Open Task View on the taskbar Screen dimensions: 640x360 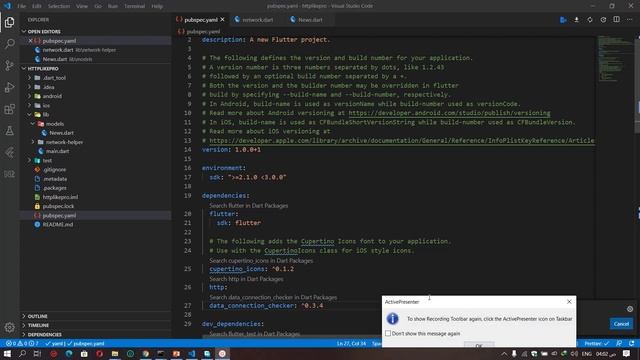click(x=37, y=353)
